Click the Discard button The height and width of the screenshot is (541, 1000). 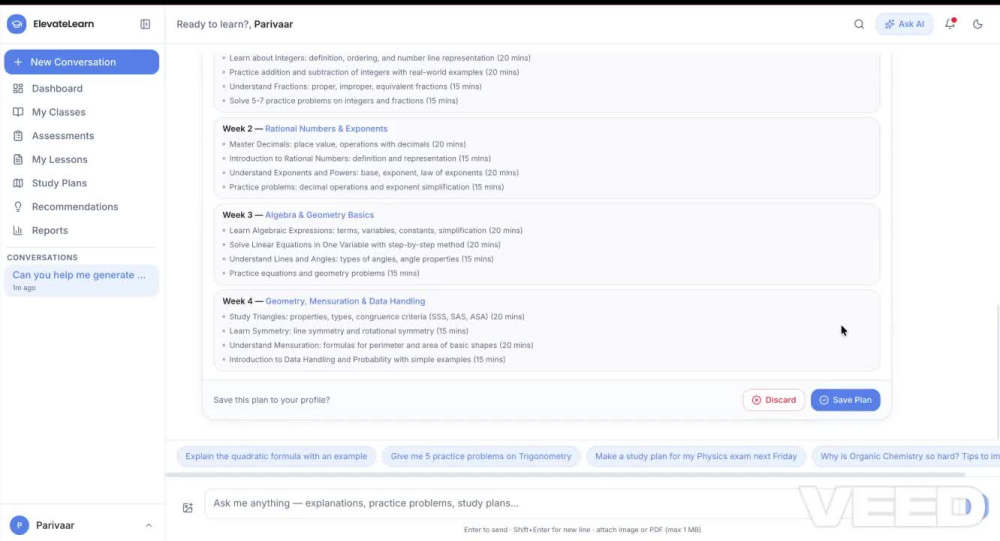click(x=774, y=400)
